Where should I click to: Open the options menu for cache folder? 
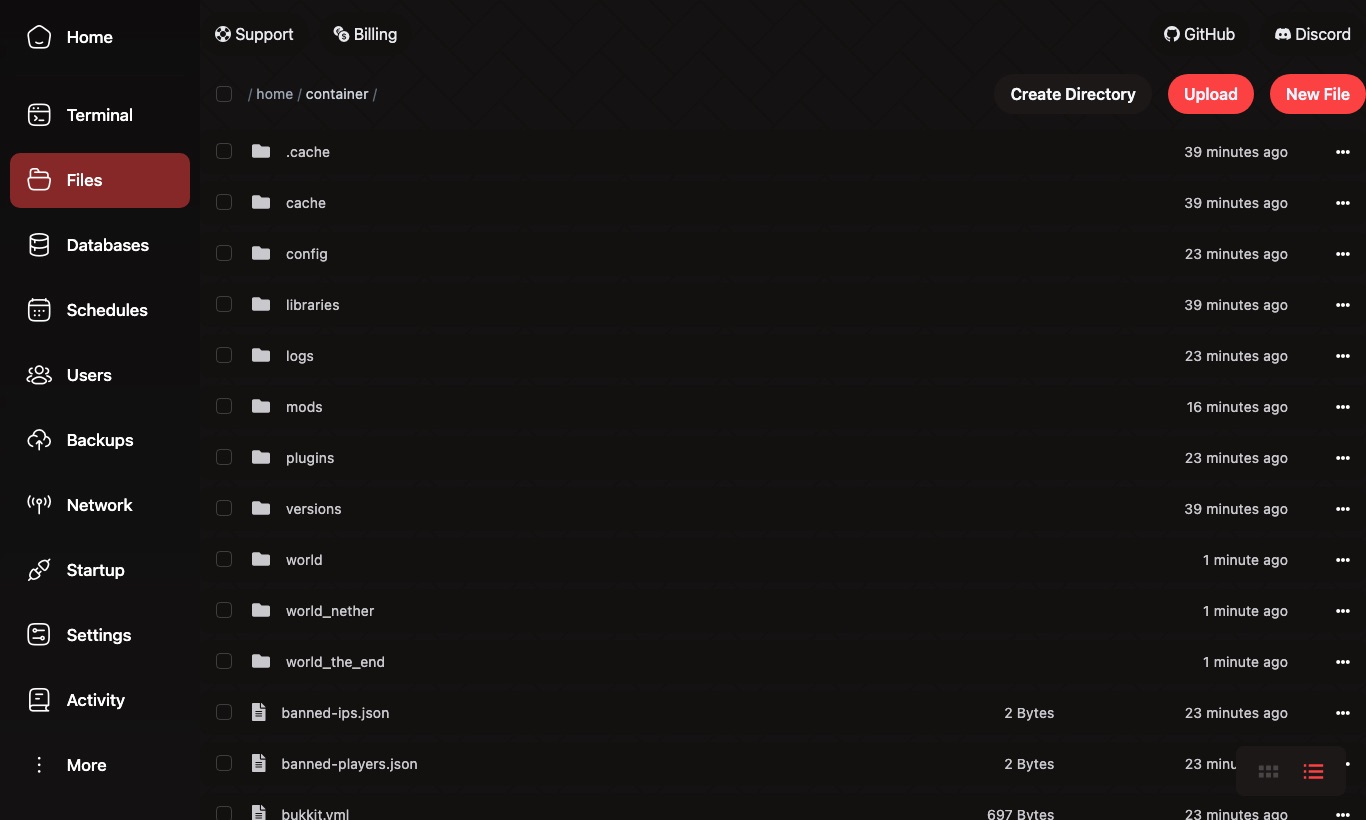(1343, 203)
